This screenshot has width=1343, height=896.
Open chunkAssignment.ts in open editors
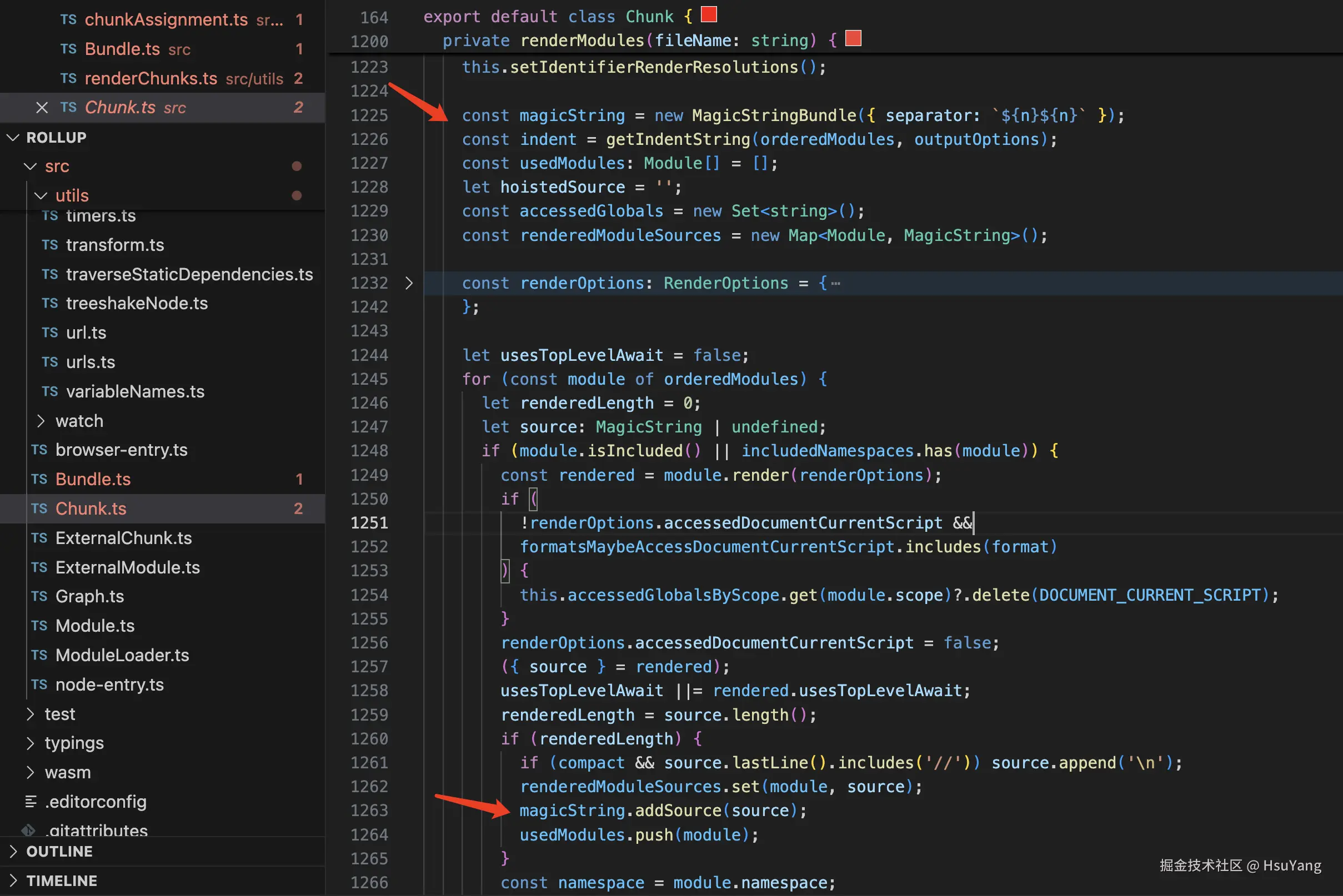(x=166, y=19)
